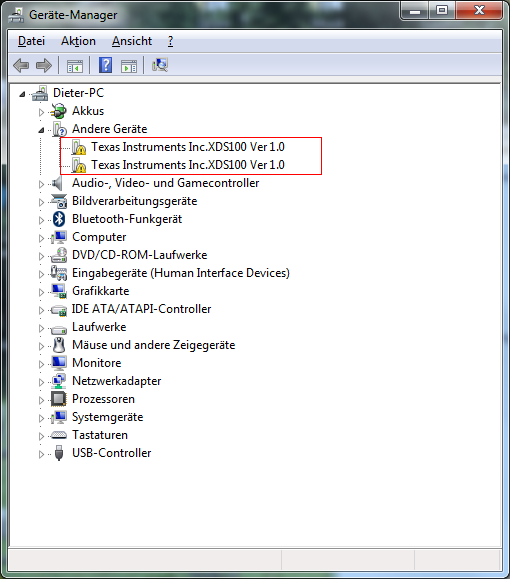Screen dimensions: 510x579
Task: Click the mouse icon for Mäuse und andere Zeigegeräte
Action: [x=59, y=345]
